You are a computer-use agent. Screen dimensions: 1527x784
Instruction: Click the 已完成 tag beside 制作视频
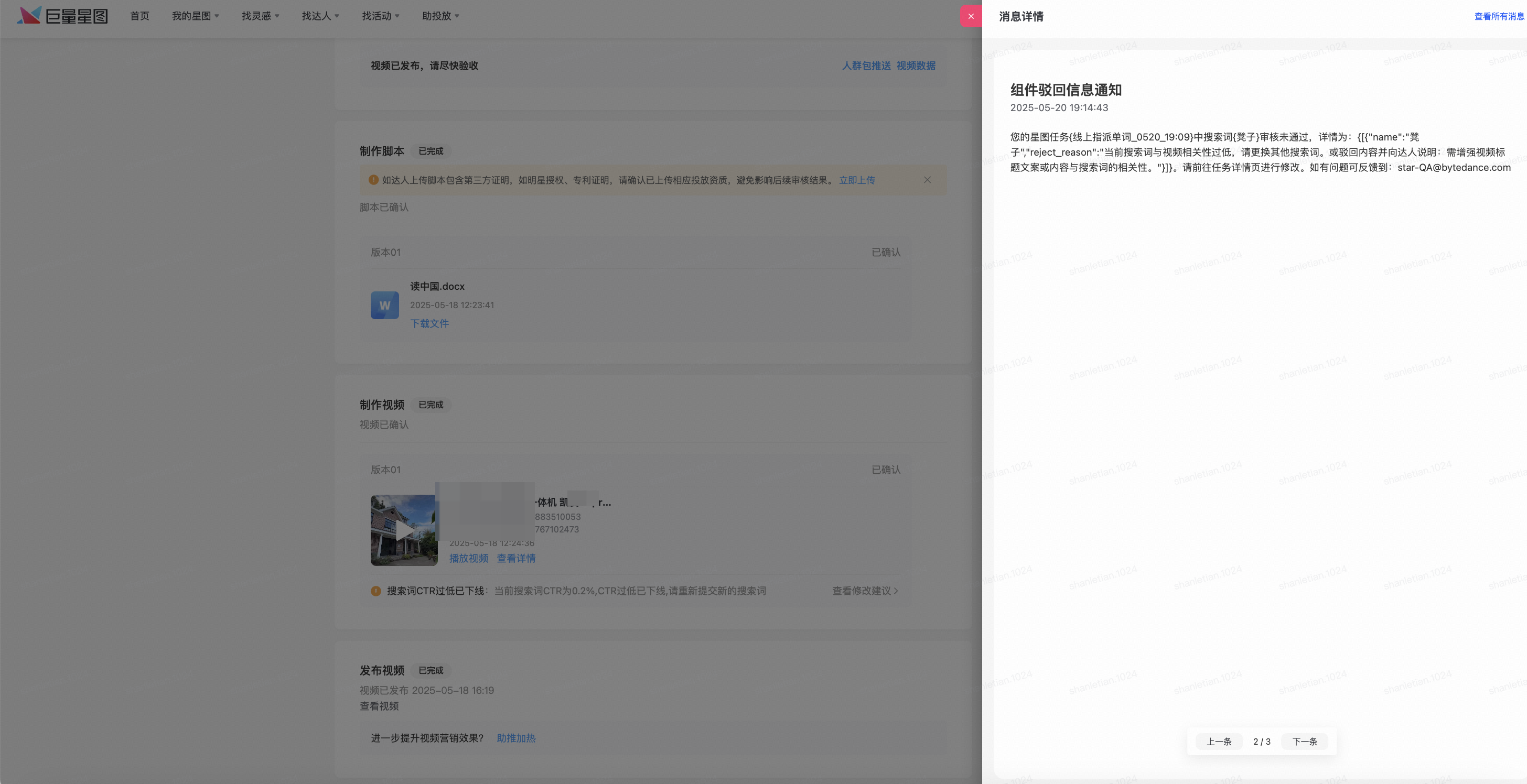pos(431,405)
